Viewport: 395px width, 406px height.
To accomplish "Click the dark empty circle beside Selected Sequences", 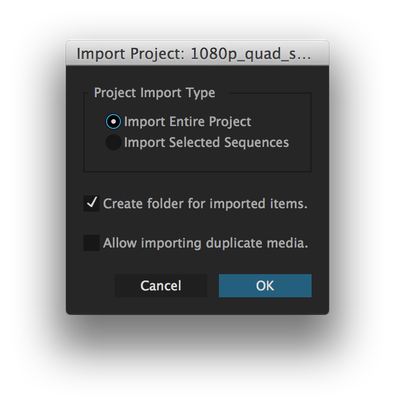I will tap(113, 142).
